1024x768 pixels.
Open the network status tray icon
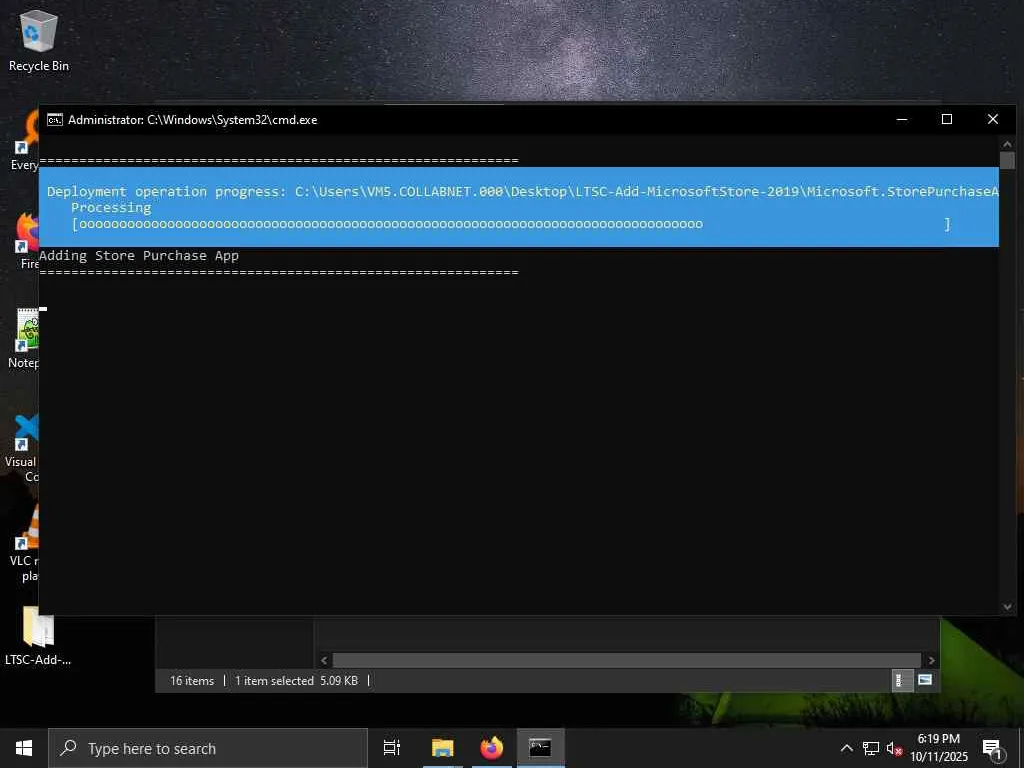pos(871,748)
